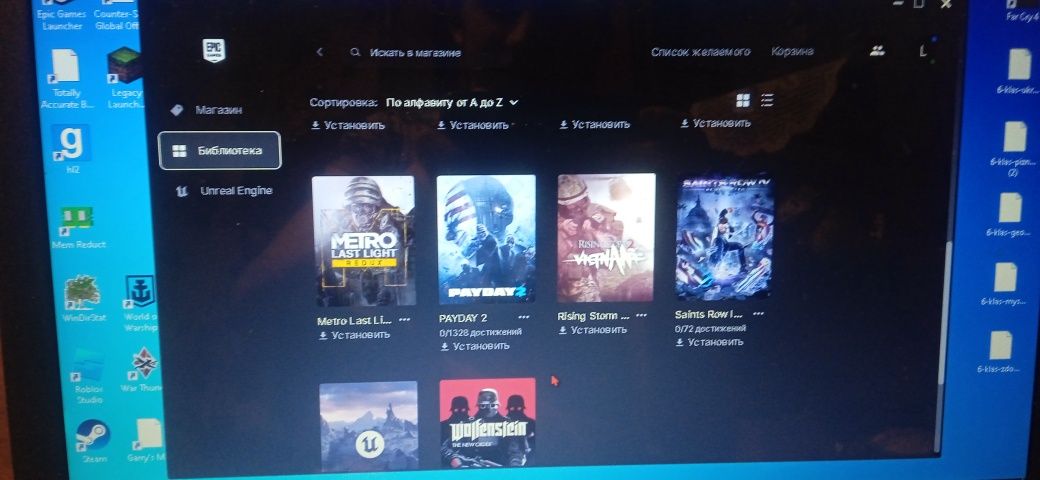Click the 'Rising Storm ...' title text
The height and width of the screenshot is (480, 1040).
(592, 316)
